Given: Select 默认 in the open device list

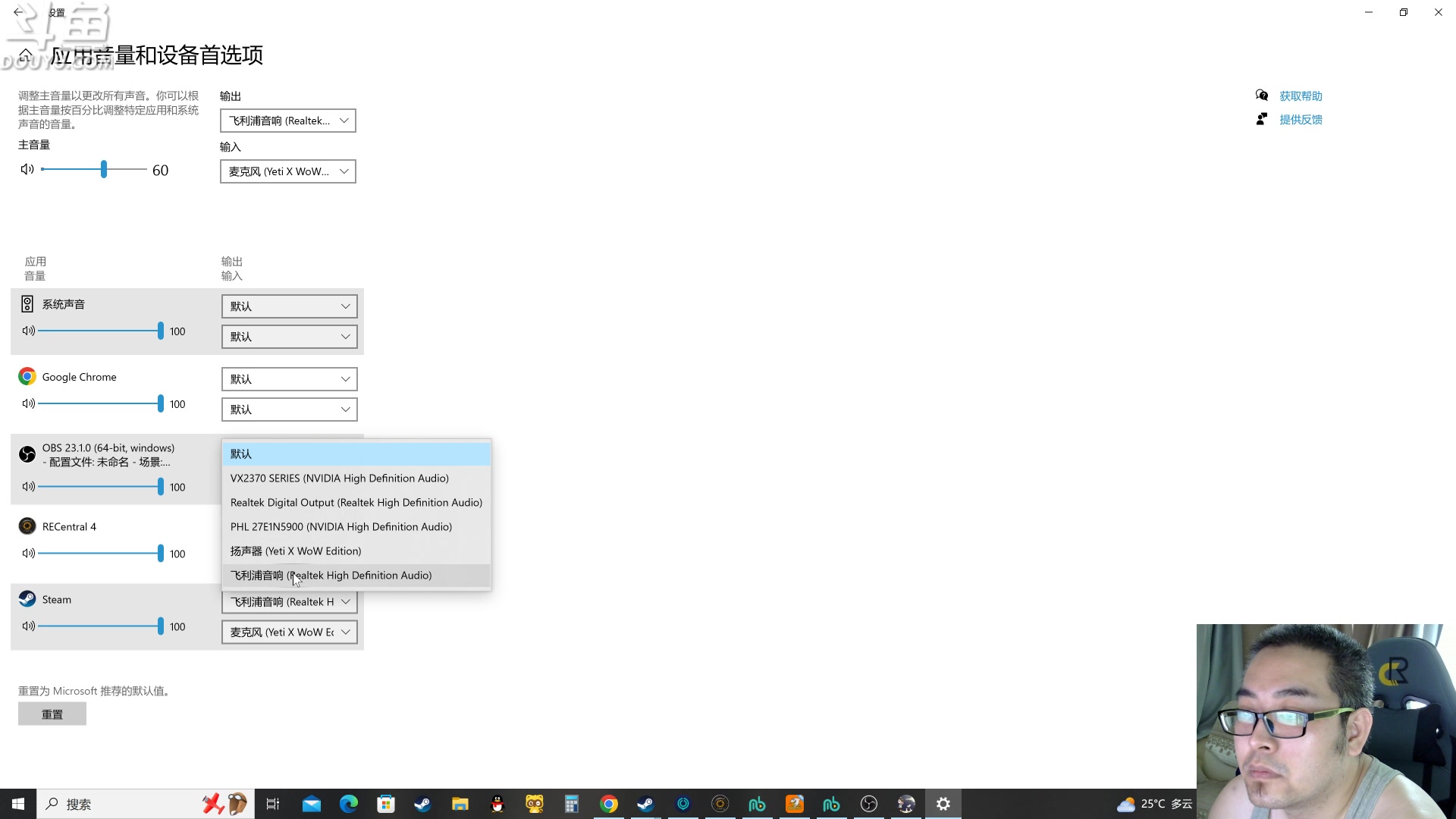Looking at the screenshot, I should coord(356,454).
